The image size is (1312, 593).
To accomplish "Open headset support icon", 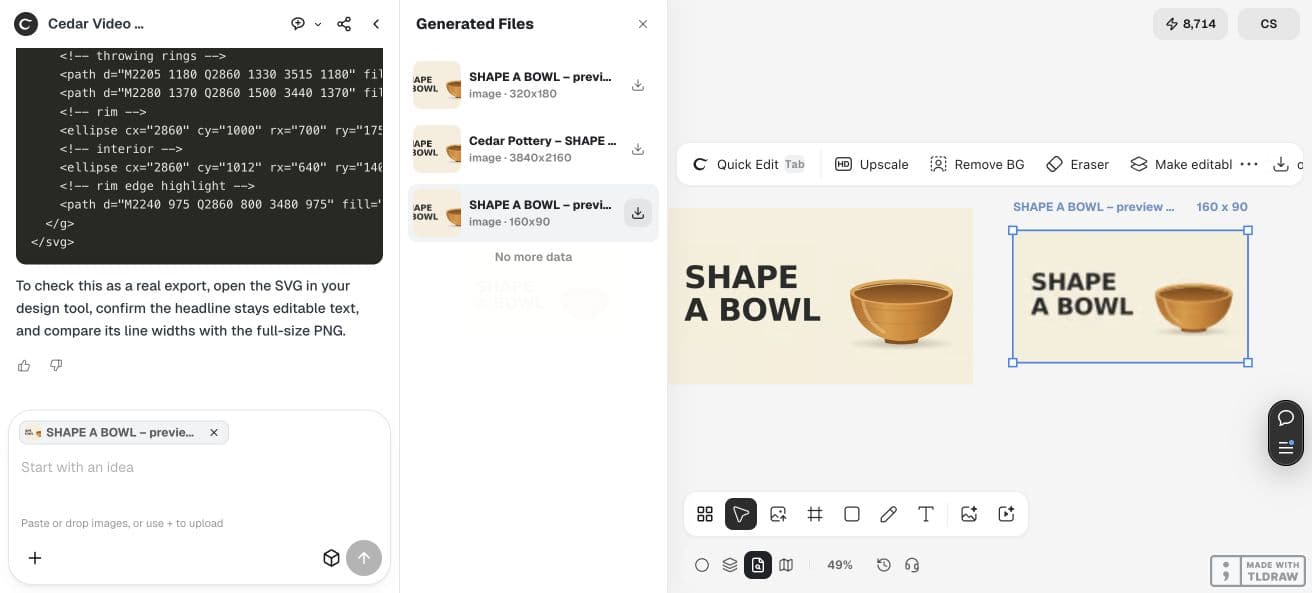I will point(912,565).
